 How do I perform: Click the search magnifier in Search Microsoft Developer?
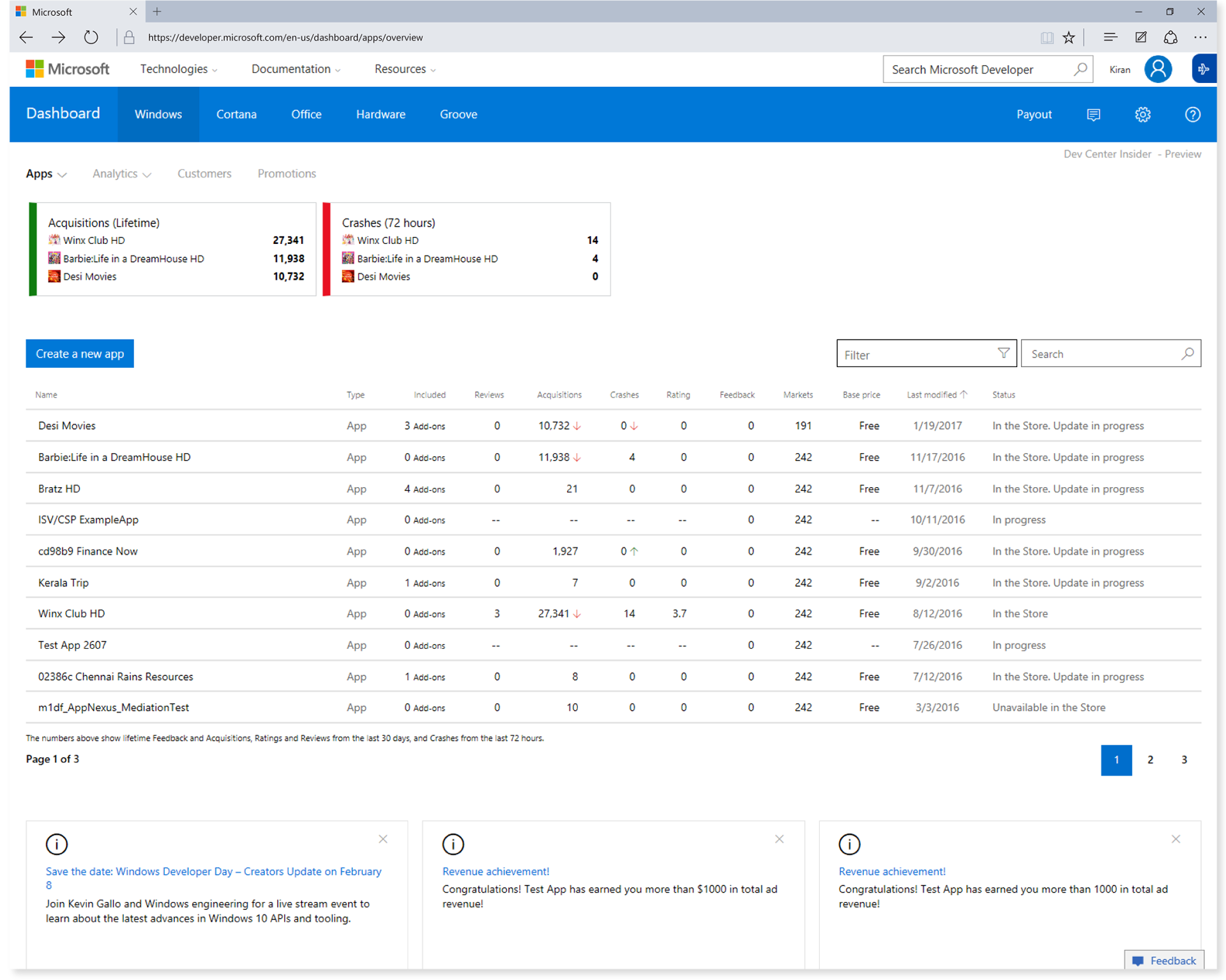1080,69
